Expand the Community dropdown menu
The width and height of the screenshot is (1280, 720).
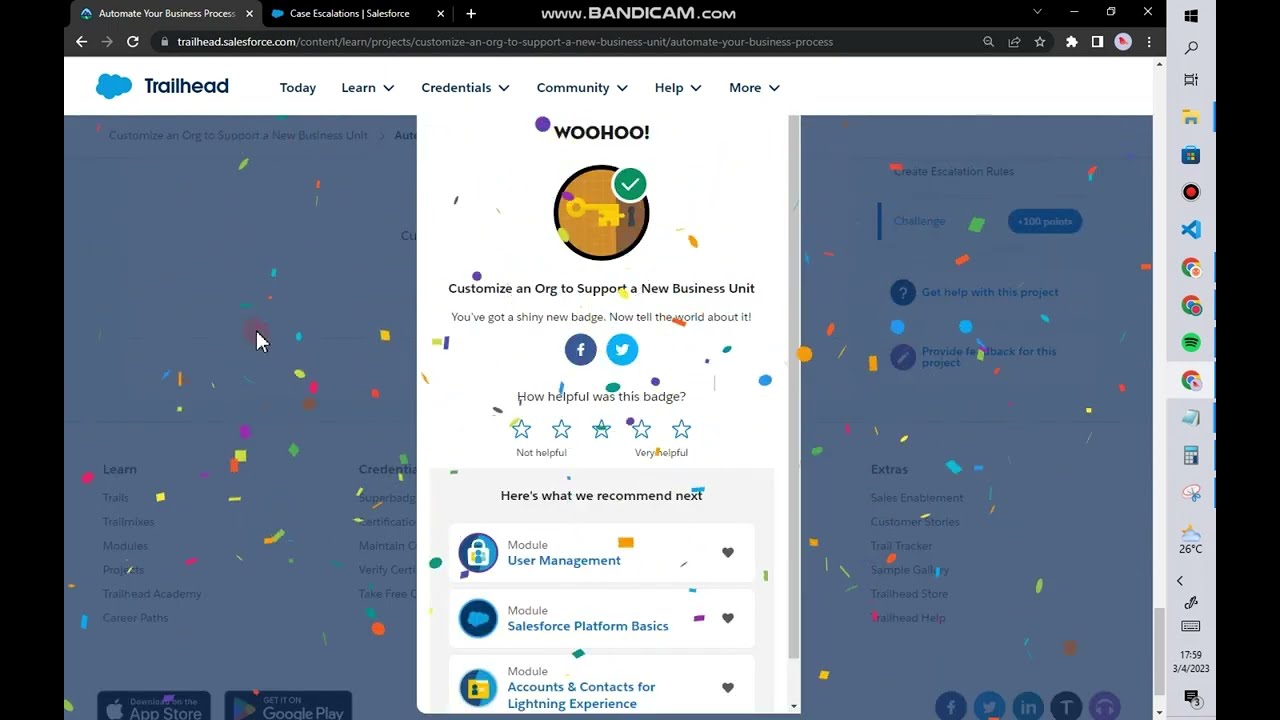[x=582, y=88]
